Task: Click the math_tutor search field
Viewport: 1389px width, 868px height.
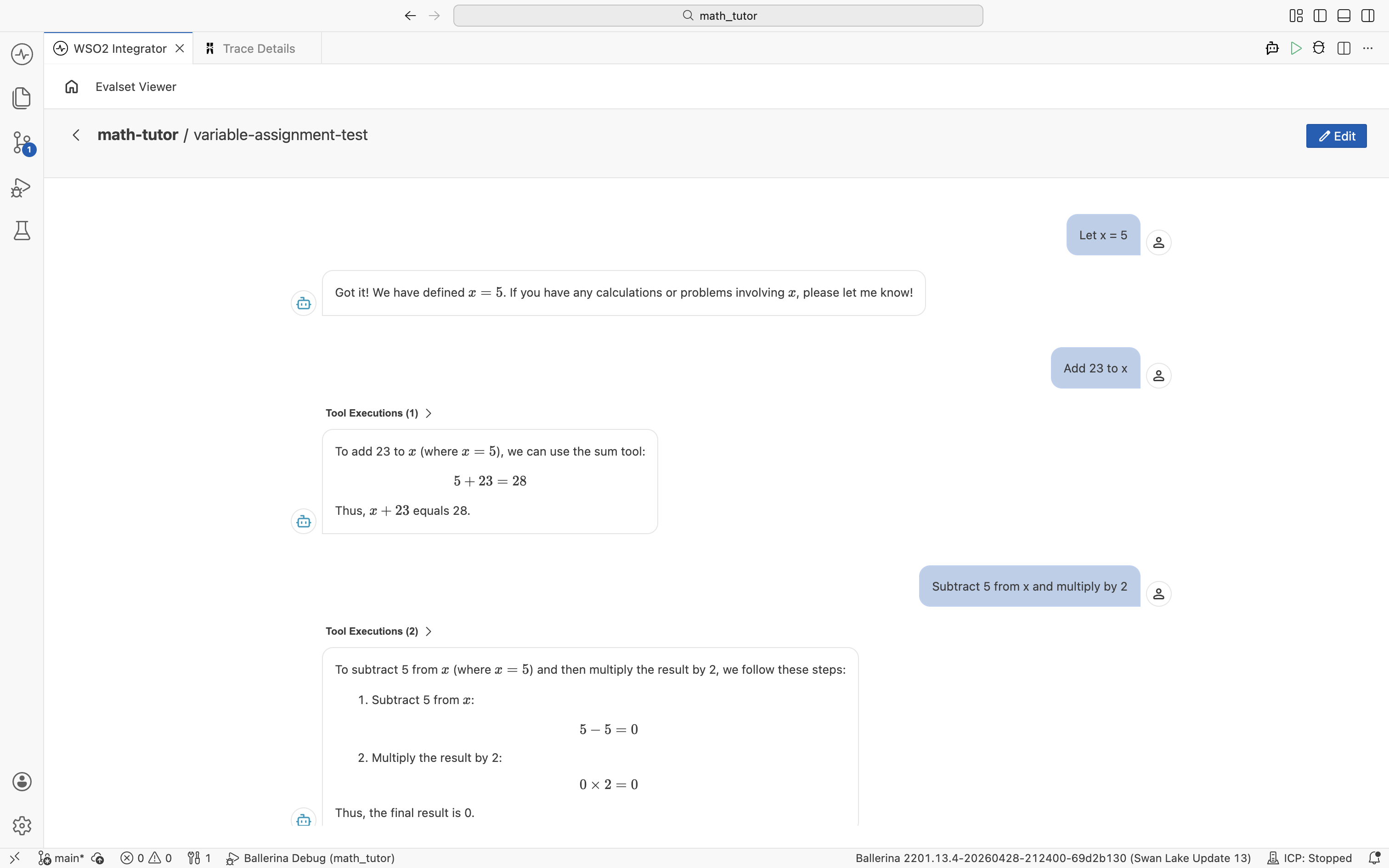Action: click(718, 16)
